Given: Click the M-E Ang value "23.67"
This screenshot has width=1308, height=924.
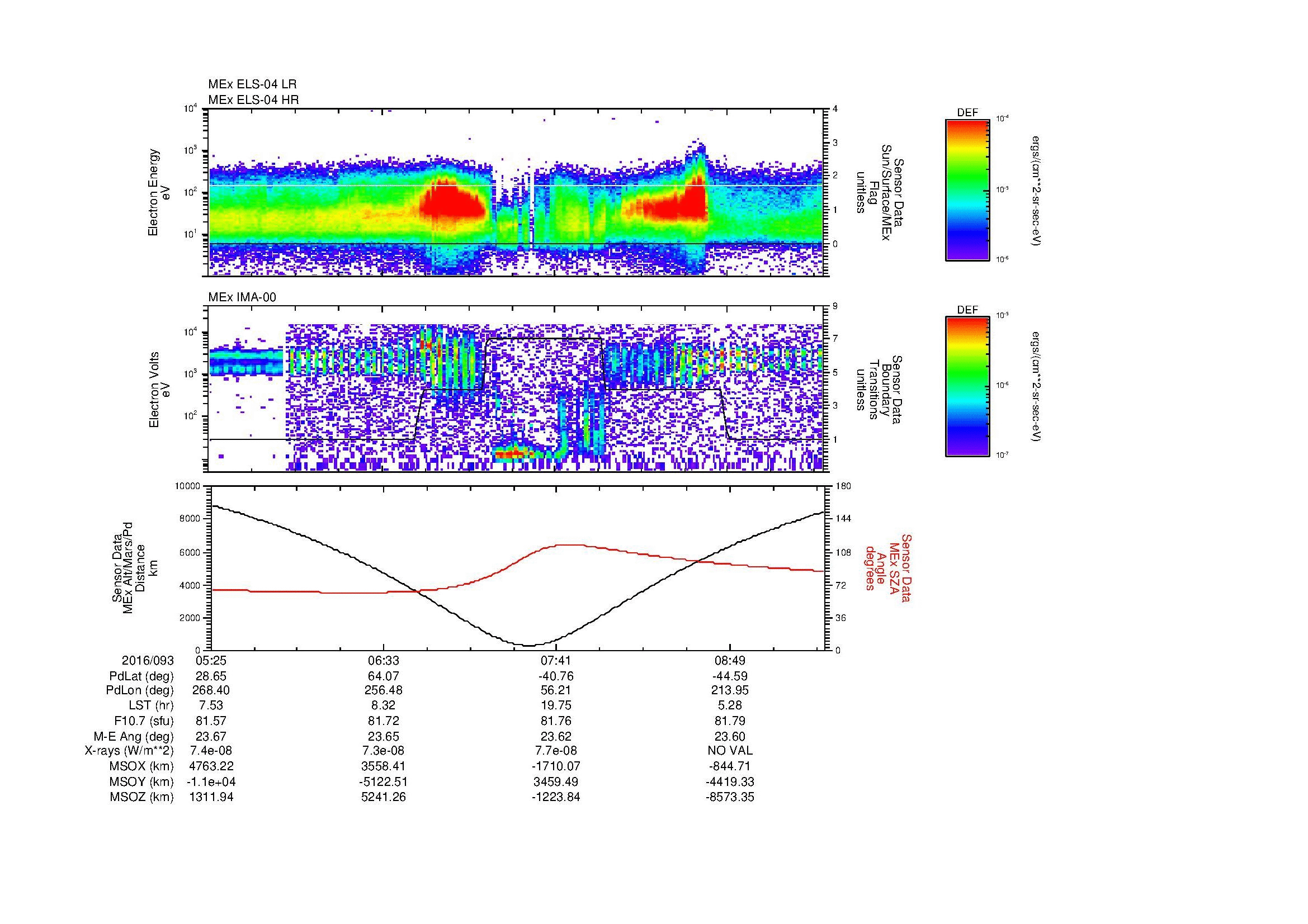Looking at the screenshot, I should pos(211,737).
